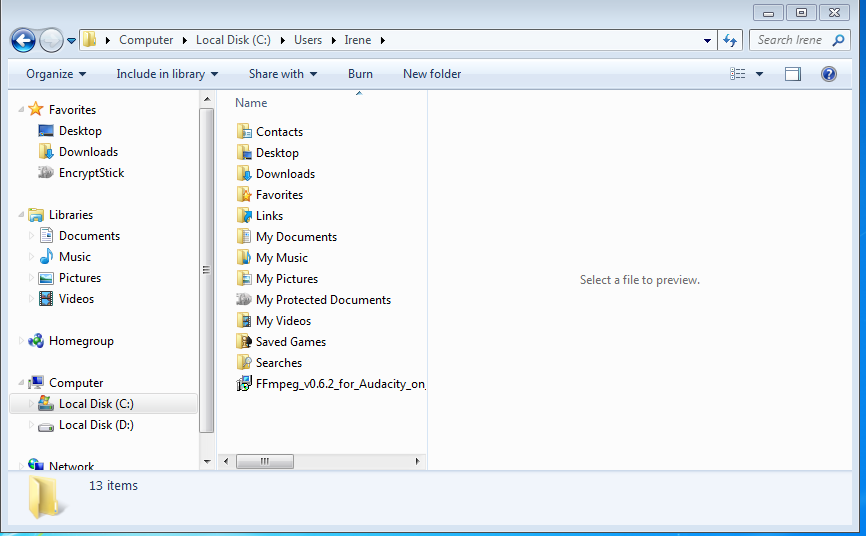Image resolution: width=866 pixels, height=536 pixels.
Task: Select the My Documents folder
Action: point(296,237)
